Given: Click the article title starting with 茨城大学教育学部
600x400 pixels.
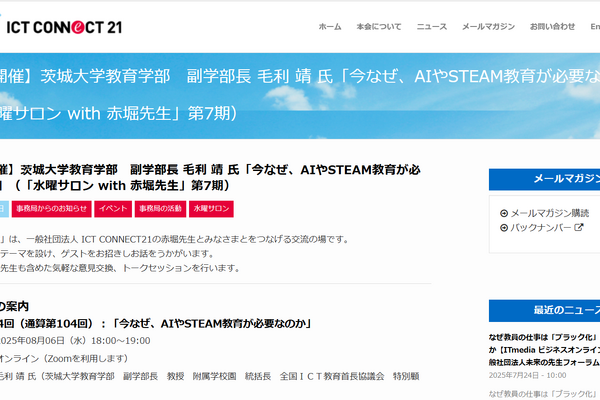Looking at the screenshot, I should coord(210,178).
